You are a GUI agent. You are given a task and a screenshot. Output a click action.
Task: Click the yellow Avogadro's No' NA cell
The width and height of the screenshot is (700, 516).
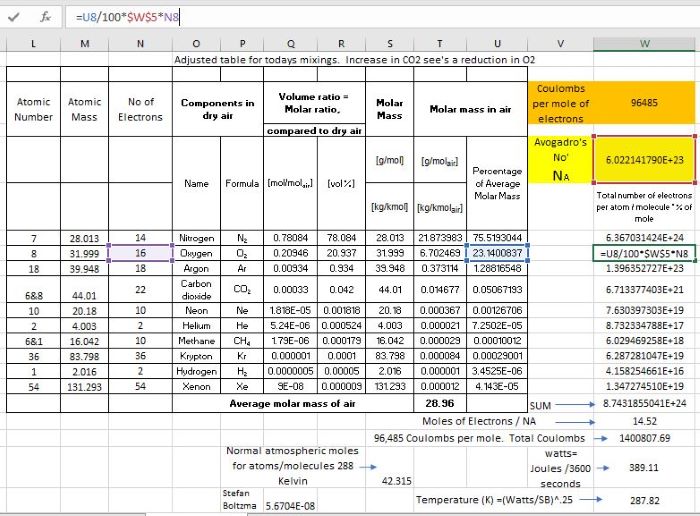pos(561,160)
